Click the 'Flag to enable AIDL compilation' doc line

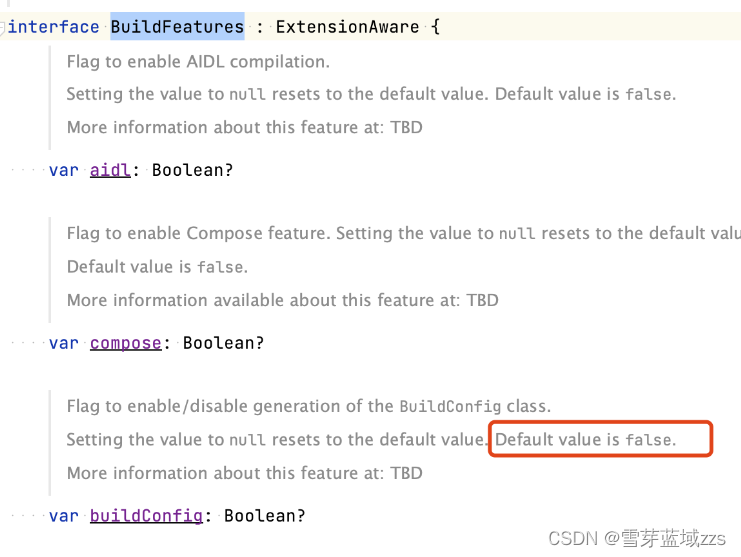pos(198,62)
